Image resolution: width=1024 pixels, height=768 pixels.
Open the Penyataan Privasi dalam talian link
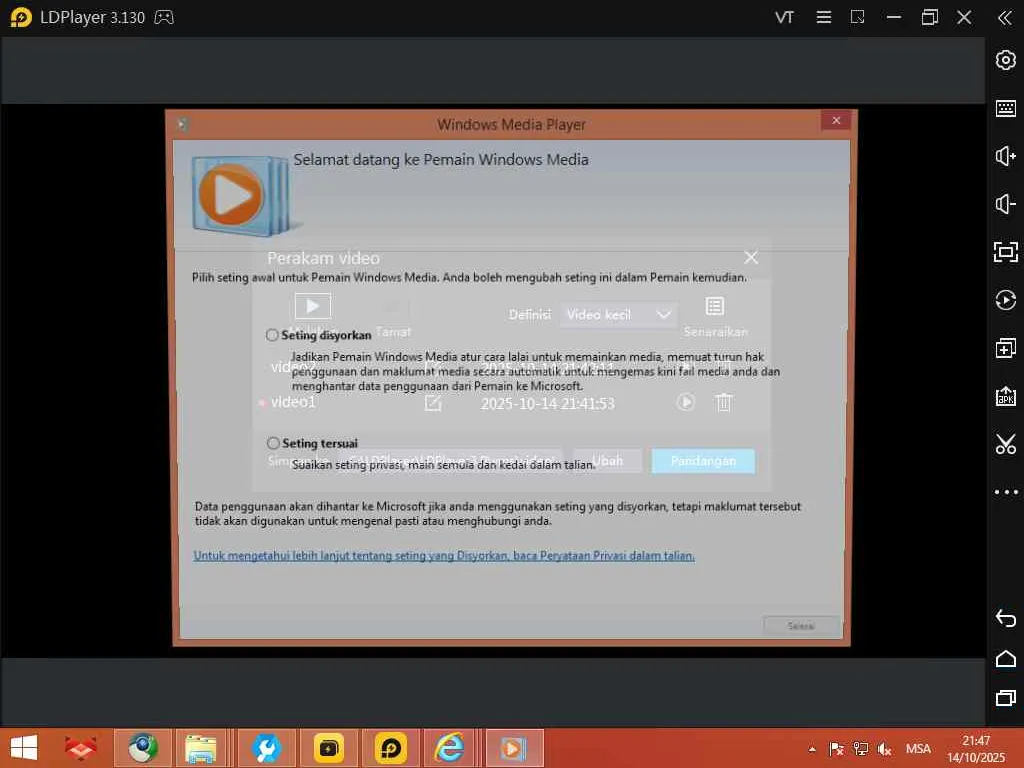(444, 556)
